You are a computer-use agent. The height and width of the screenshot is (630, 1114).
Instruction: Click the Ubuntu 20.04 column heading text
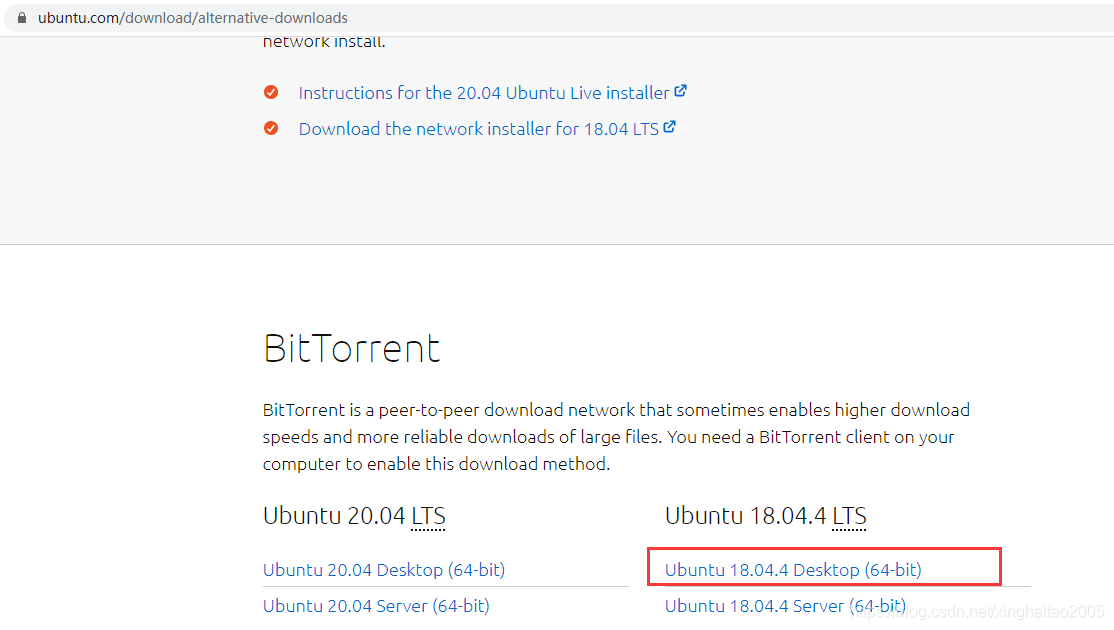334,516
